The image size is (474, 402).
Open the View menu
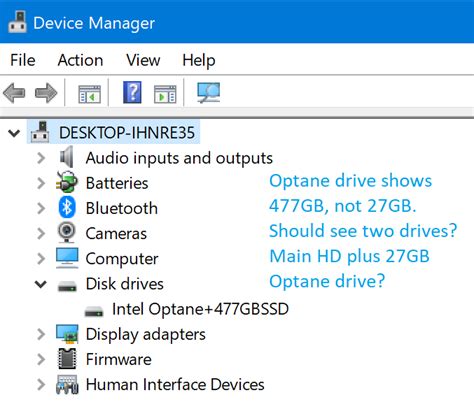click(143, 60)
